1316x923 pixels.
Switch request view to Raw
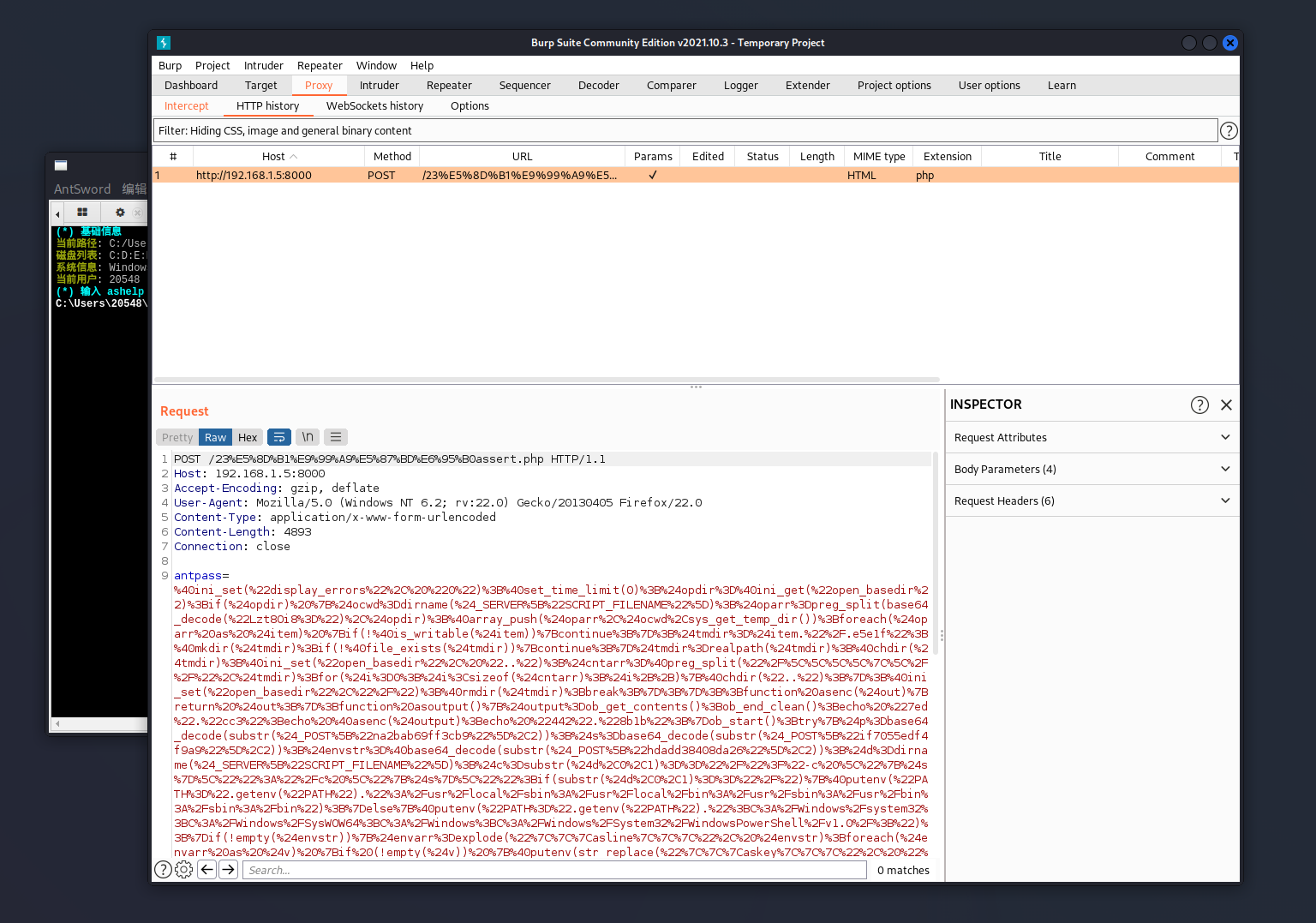216,437
